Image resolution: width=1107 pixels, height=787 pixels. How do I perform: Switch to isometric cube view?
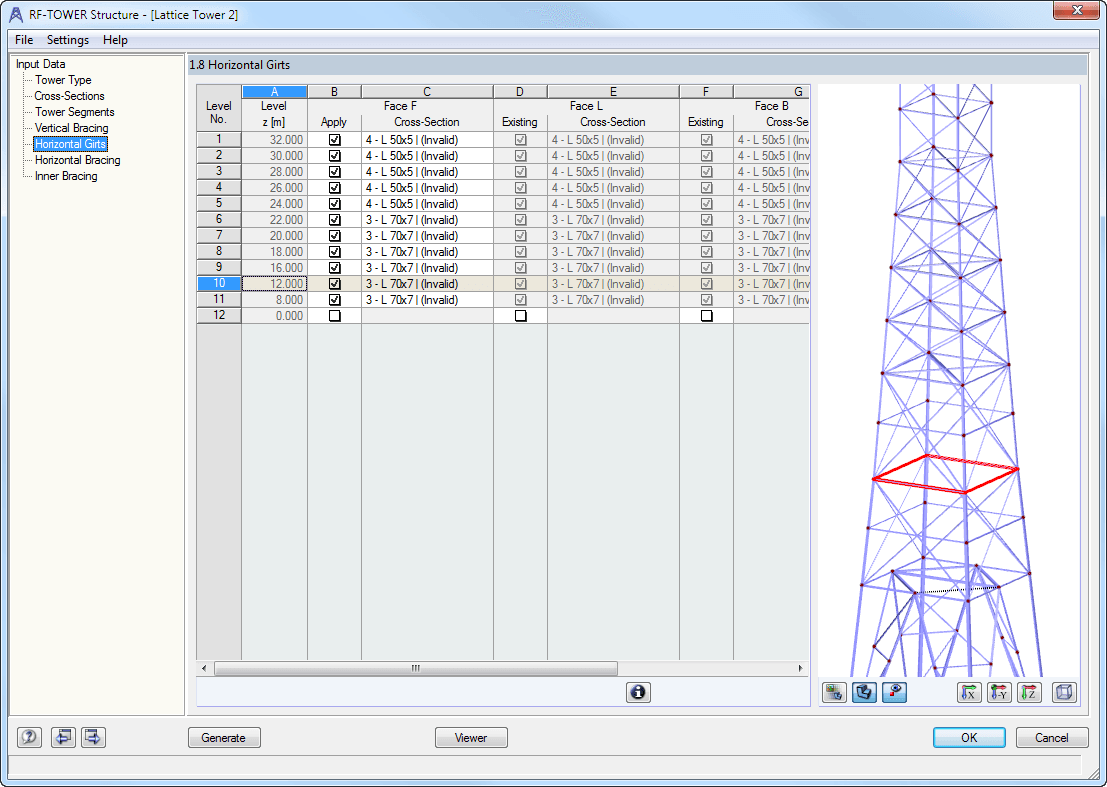[1064, 692]
